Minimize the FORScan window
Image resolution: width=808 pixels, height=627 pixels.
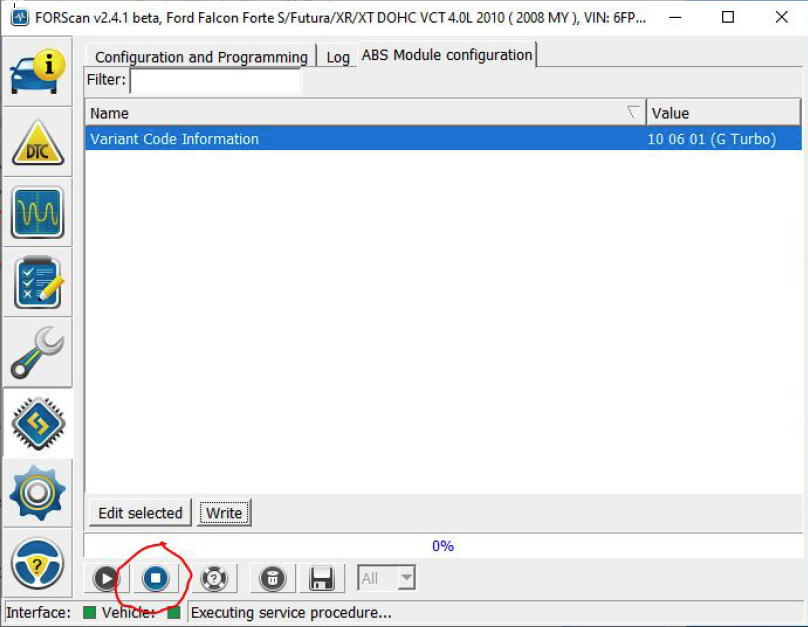[676, 18]
